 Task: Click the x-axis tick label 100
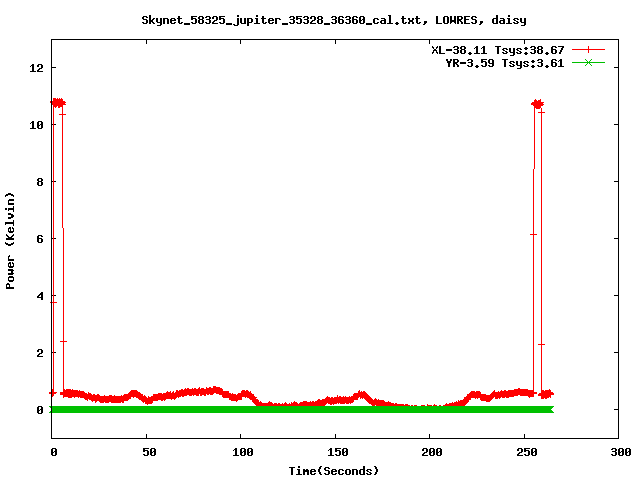click(x=242, y=452)
